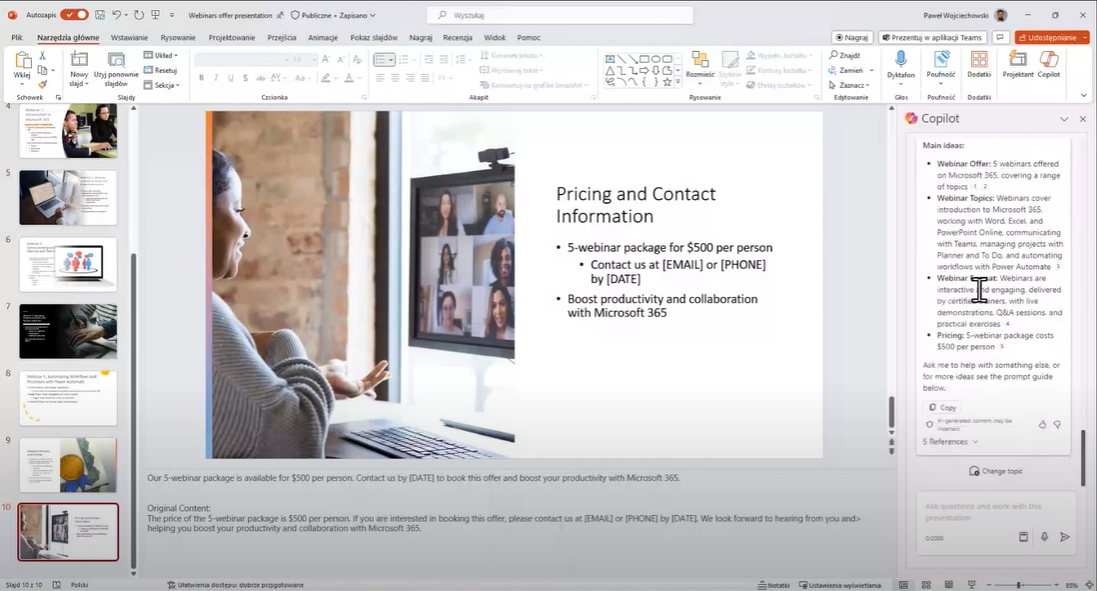The height and width of the screenshot is (591, 1097).
Task: Select the font color A swatch
Action: pos(348,78)
